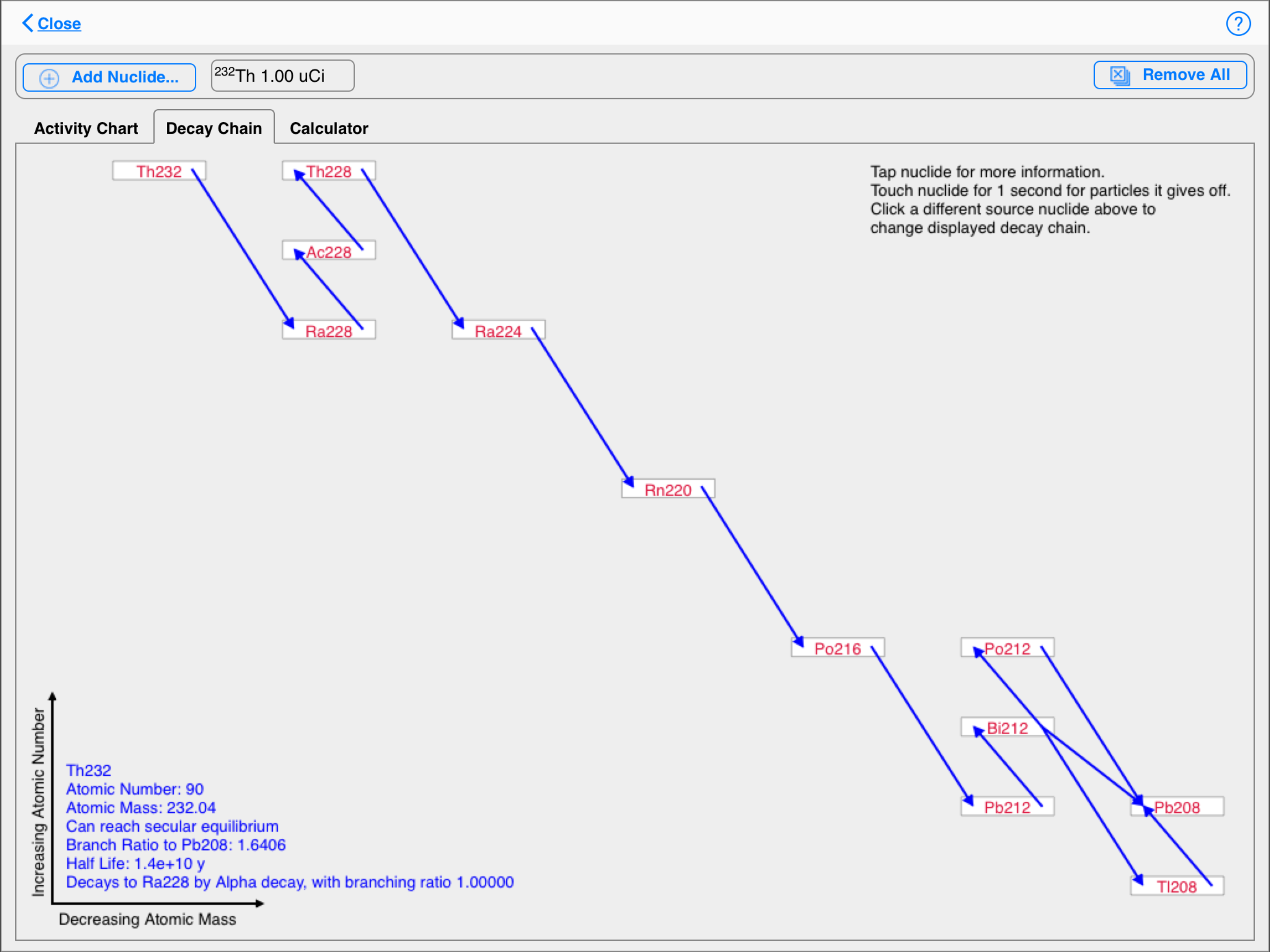
Task: Switch to the Activity Chart tab
Action: 86,128
